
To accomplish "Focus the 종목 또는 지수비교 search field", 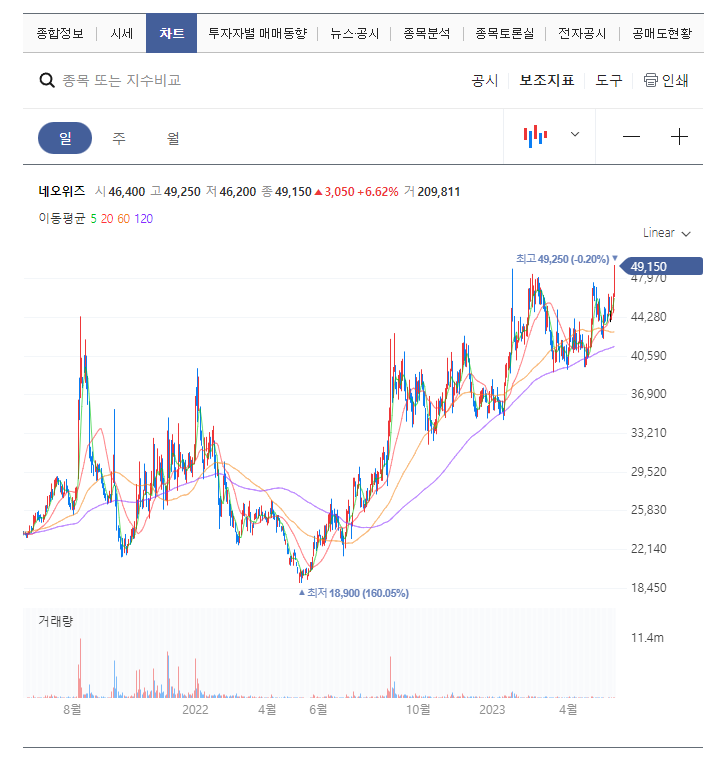I will click(x=122, y=80).
